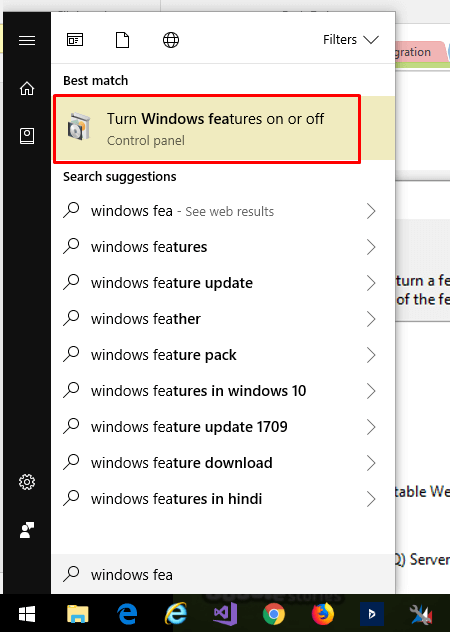Expand arrow for 'windows feature update' suggestion

(371, 283)
